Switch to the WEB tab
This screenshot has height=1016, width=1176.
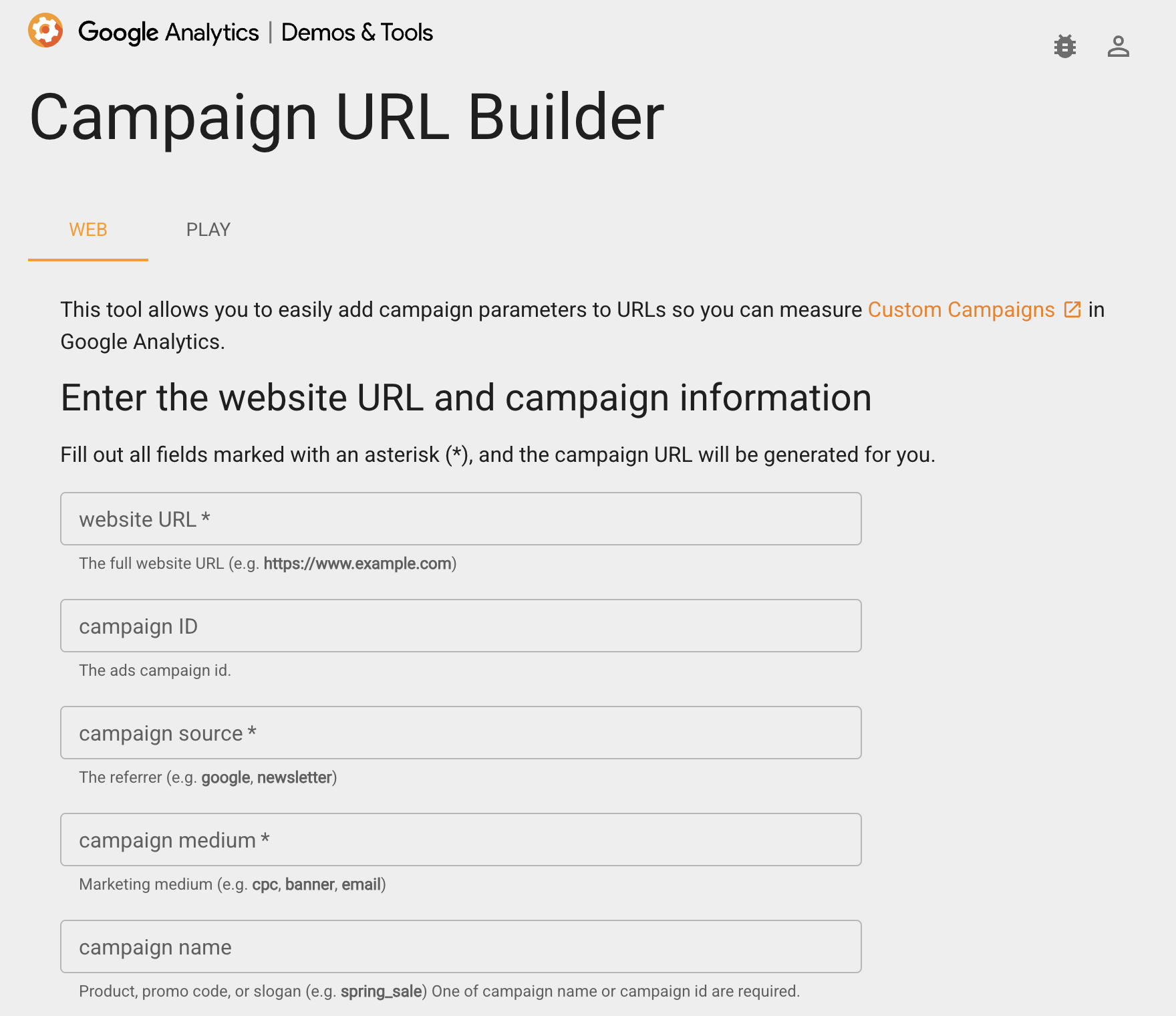[x=88, y=230]
